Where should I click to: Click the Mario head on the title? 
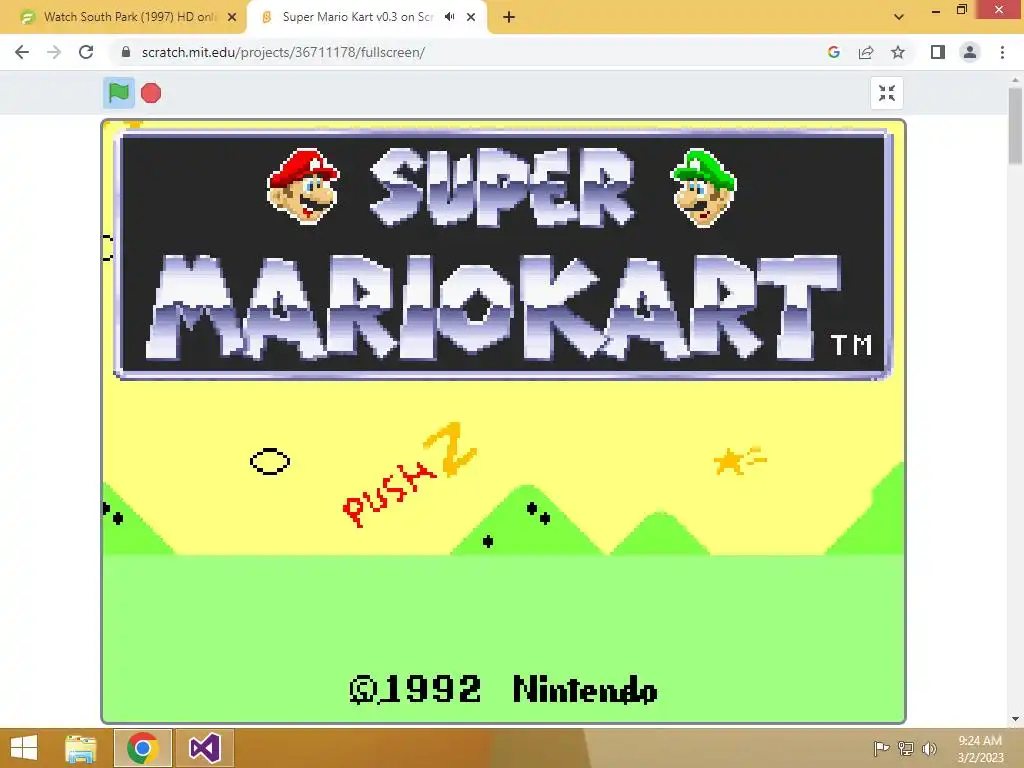pyautogui.click(x=303, y=187)
